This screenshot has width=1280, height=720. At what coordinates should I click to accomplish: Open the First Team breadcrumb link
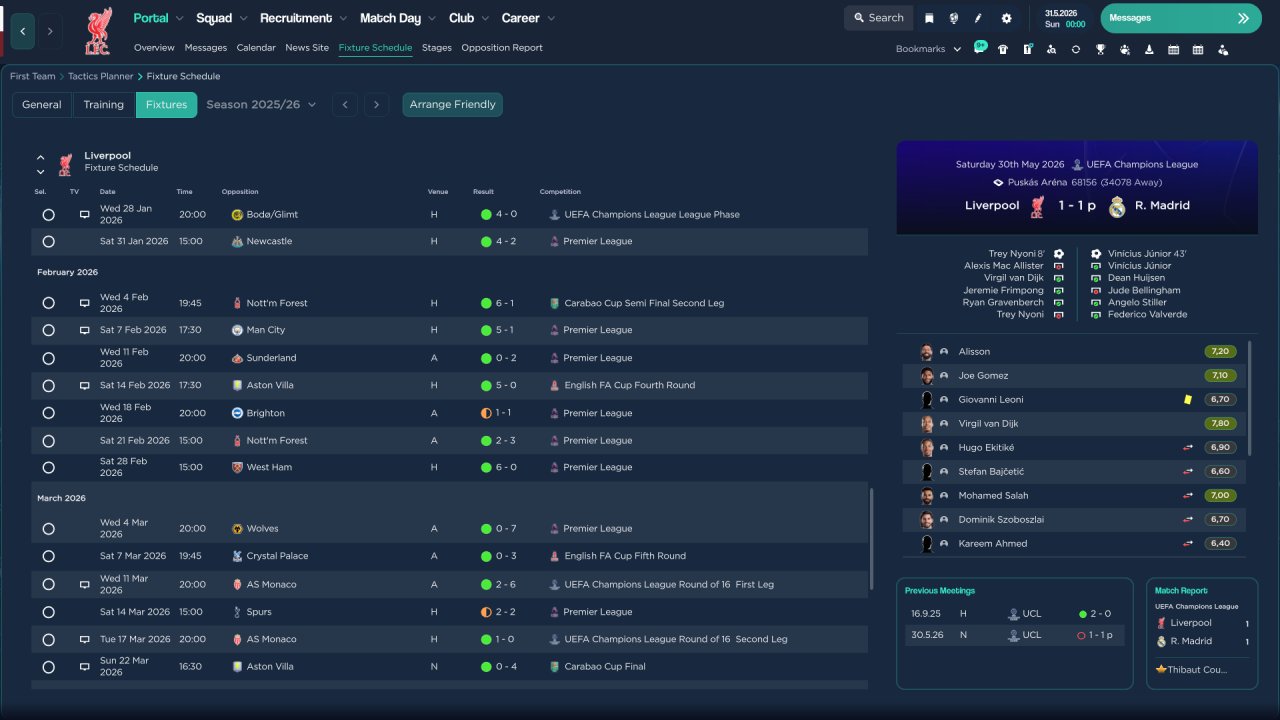33,76
